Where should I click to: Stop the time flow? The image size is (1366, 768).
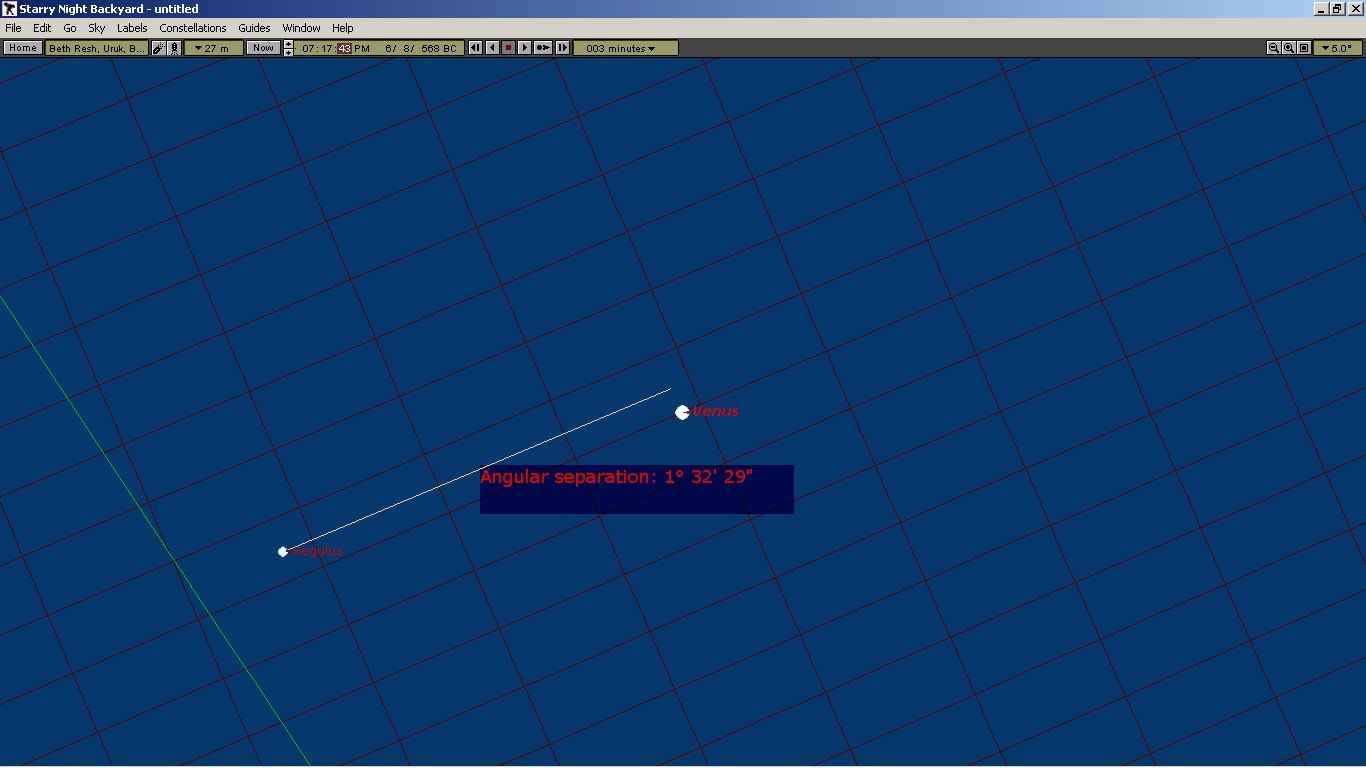[x=508, y=48]
